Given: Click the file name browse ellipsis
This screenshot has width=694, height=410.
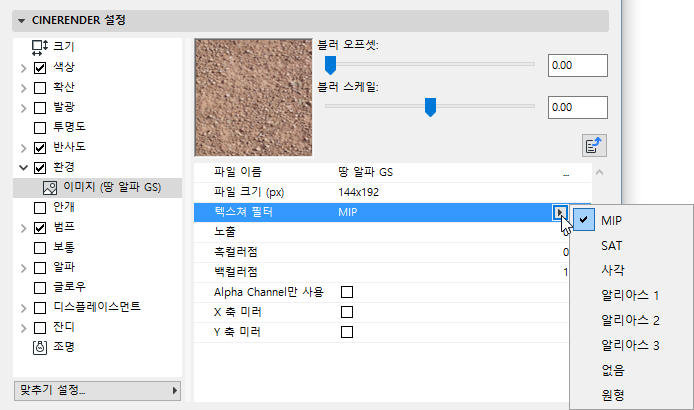Looking at the screenshot, I should coord(566,173).
